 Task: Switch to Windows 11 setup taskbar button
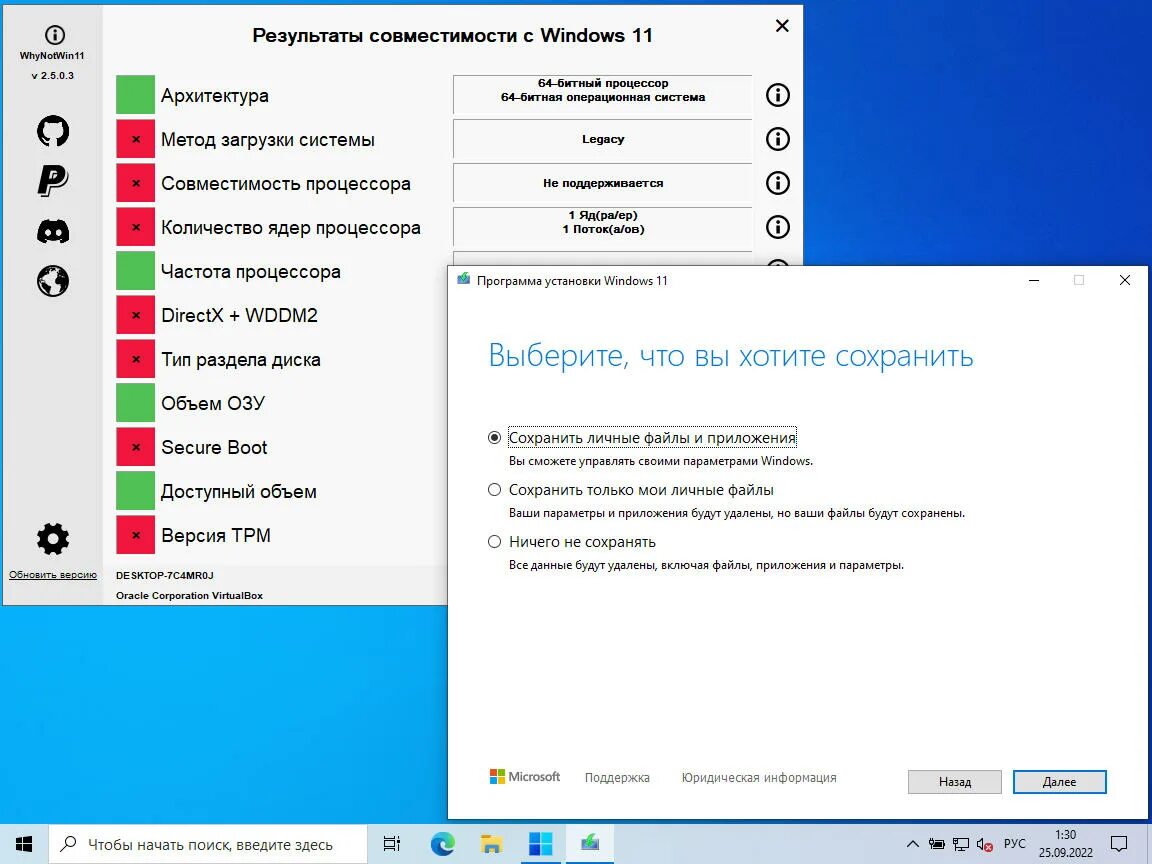[x=590, y=844]
